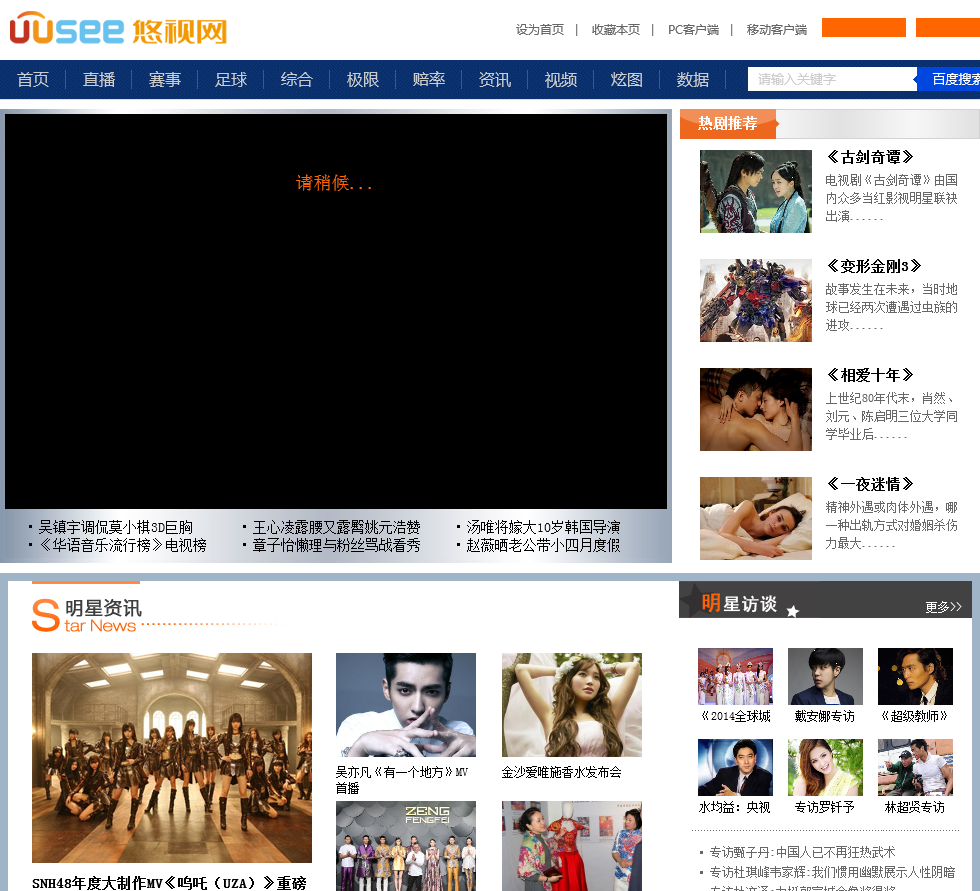
Task: Open the SNH48 group large photo
Action: point(172,758)
